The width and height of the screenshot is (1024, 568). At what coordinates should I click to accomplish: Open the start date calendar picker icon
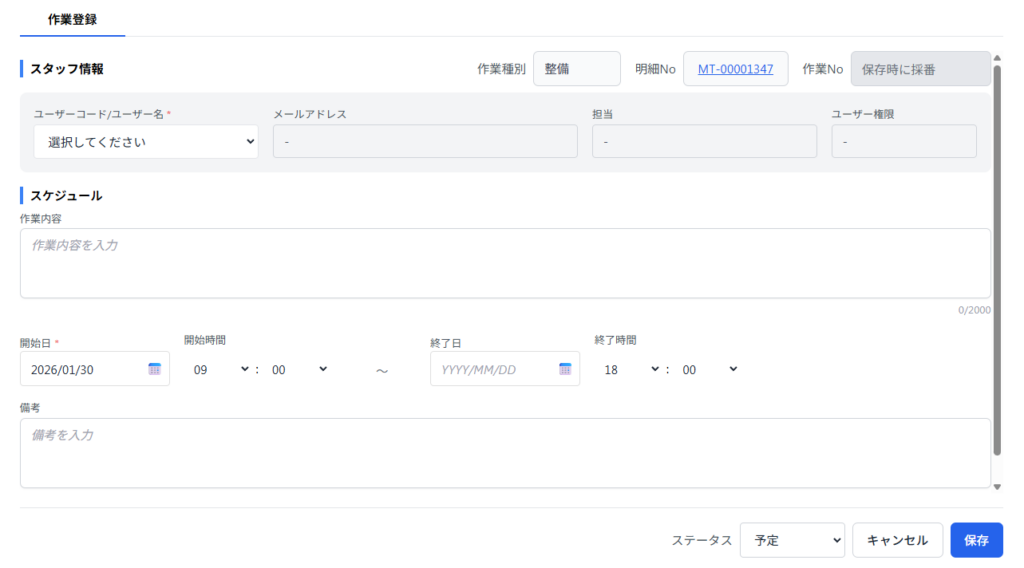(x=154, y=369)
